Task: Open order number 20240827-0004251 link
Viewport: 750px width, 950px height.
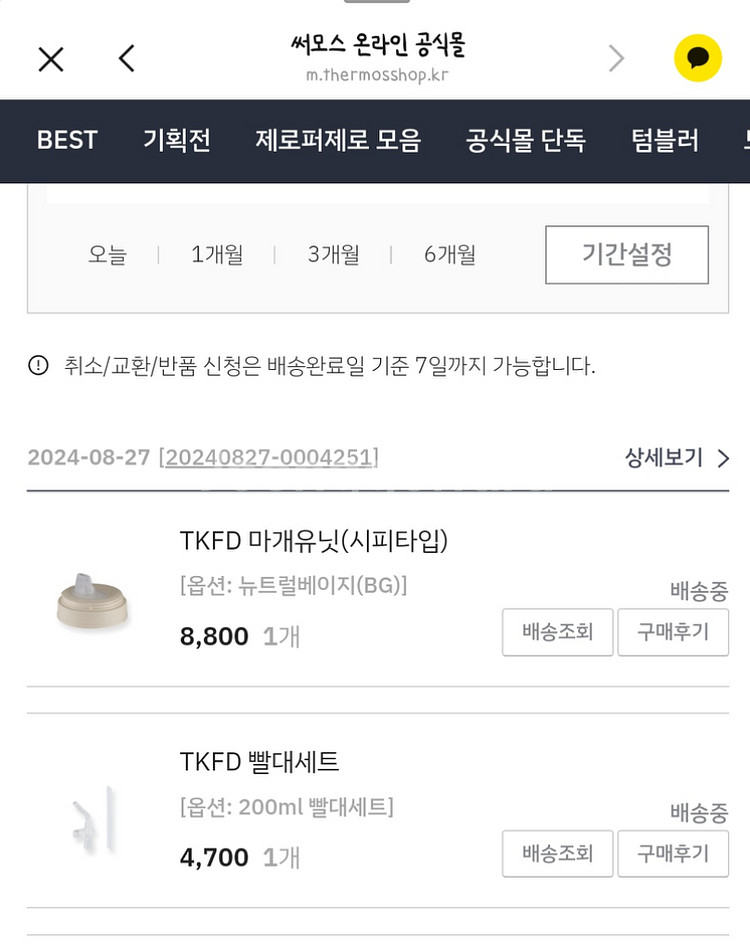Action: pyautogui.click(x=270, y=457)
